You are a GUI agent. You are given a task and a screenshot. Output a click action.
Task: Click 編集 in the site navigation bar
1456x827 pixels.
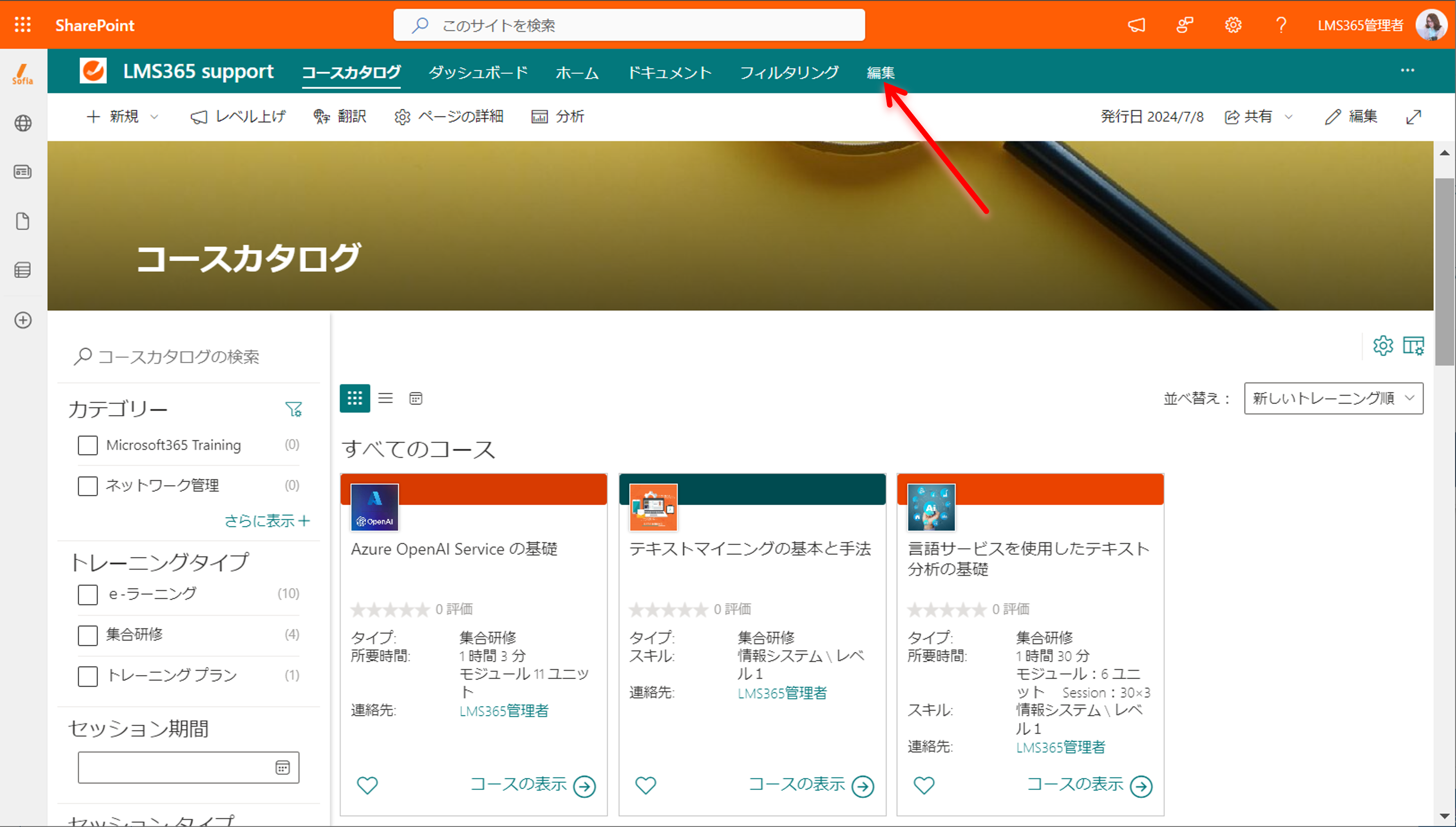881,72
